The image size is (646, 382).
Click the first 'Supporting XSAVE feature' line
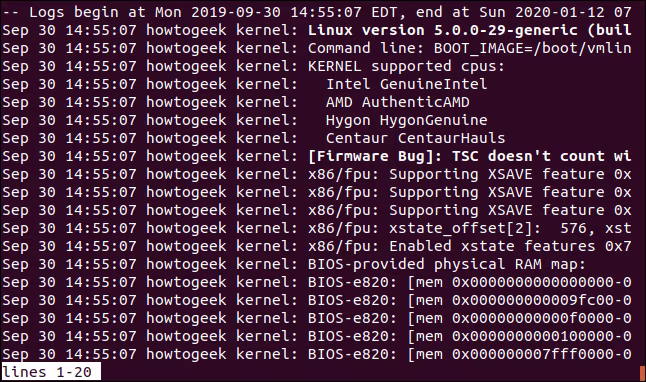[x=316, y=175]
